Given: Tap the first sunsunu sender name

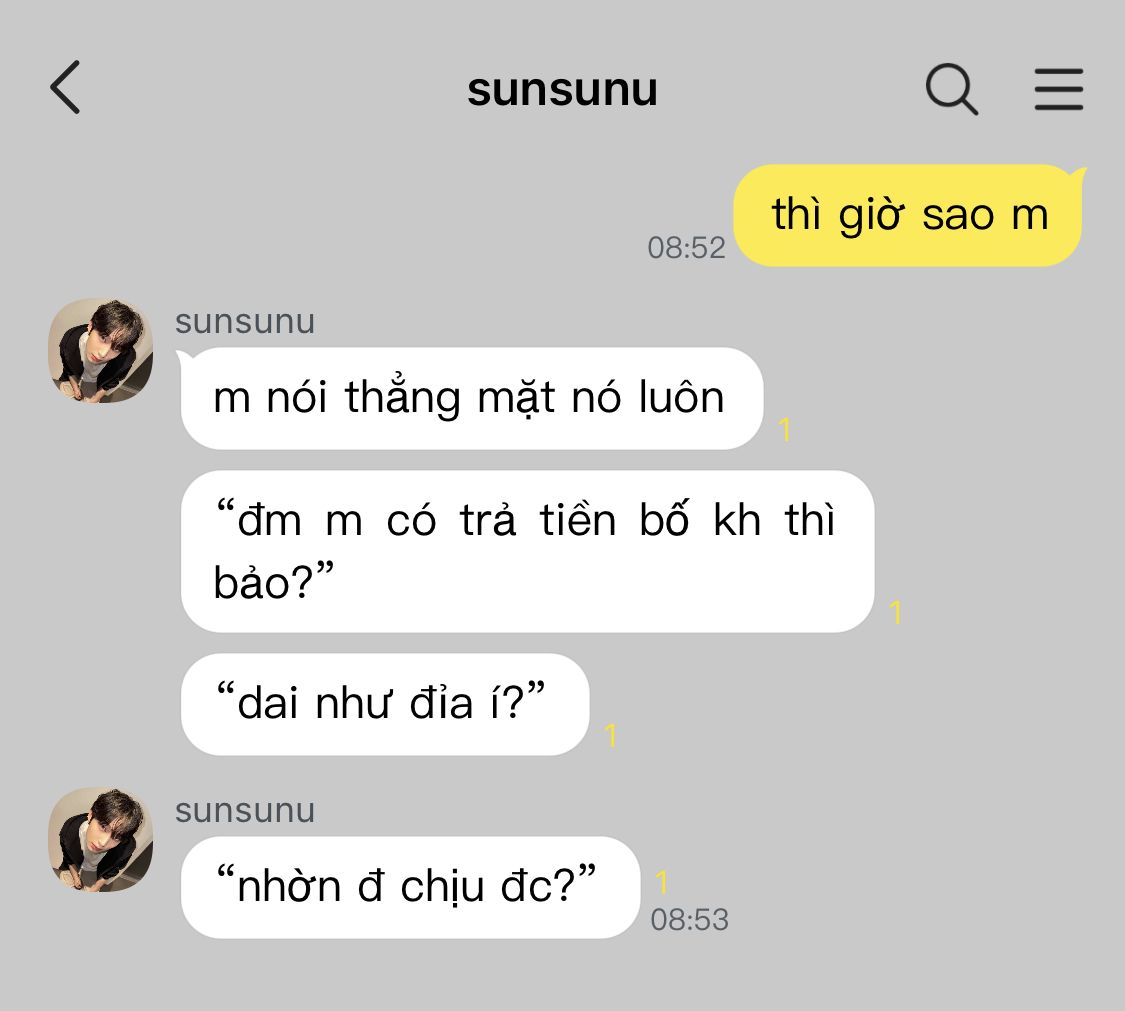Looking at the screenshot, I should [245, 321].
